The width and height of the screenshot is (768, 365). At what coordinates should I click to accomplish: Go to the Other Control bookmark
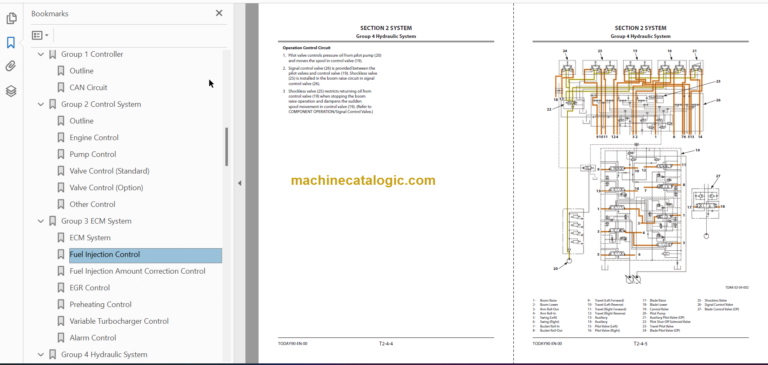click(92, 204)
